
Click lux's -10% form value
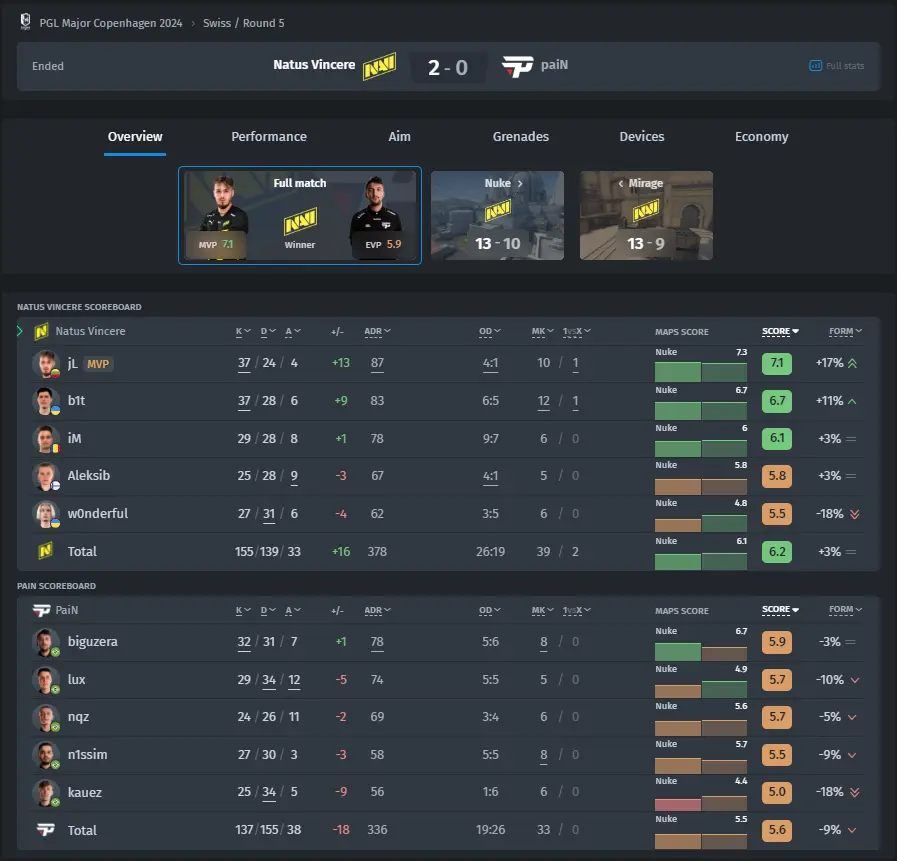tap(830, 680)
